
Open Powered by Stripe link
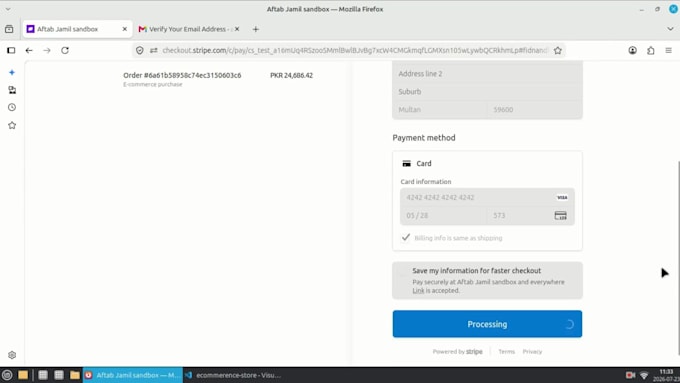[x=458, y=352]
